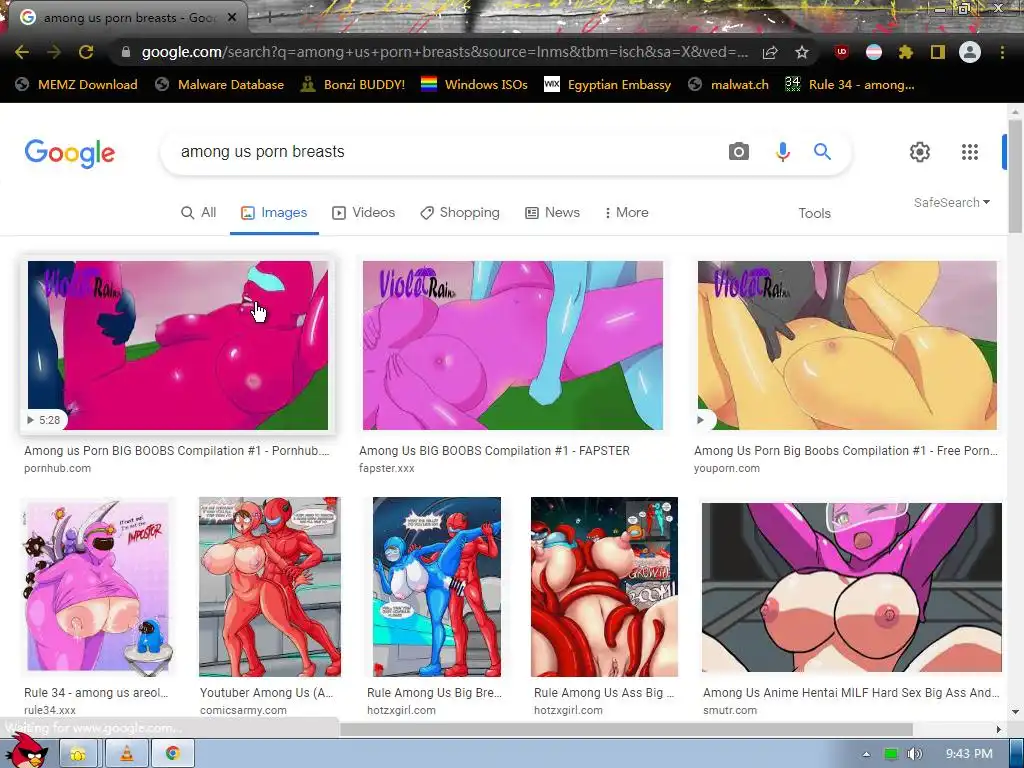Click the 5:28 video duration badge

pyautogui.click(x=43, y=420)
